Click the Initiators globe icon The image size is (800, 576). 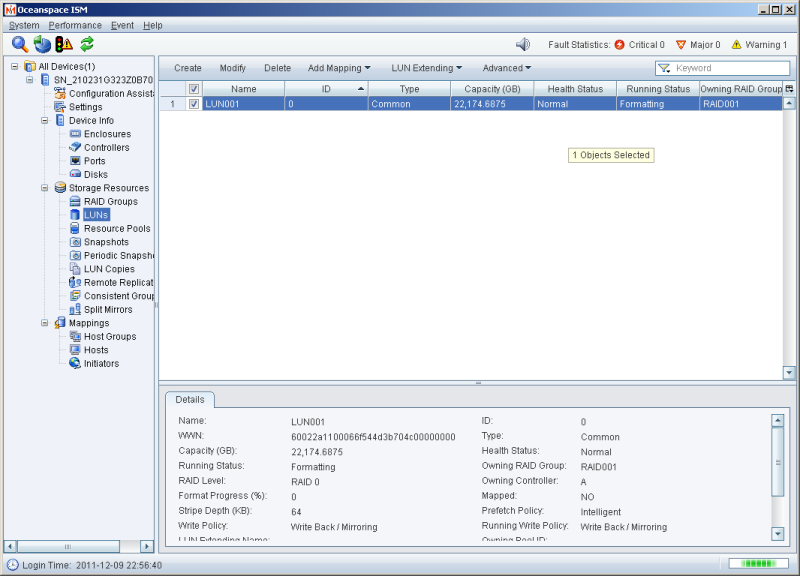point(76,363)
